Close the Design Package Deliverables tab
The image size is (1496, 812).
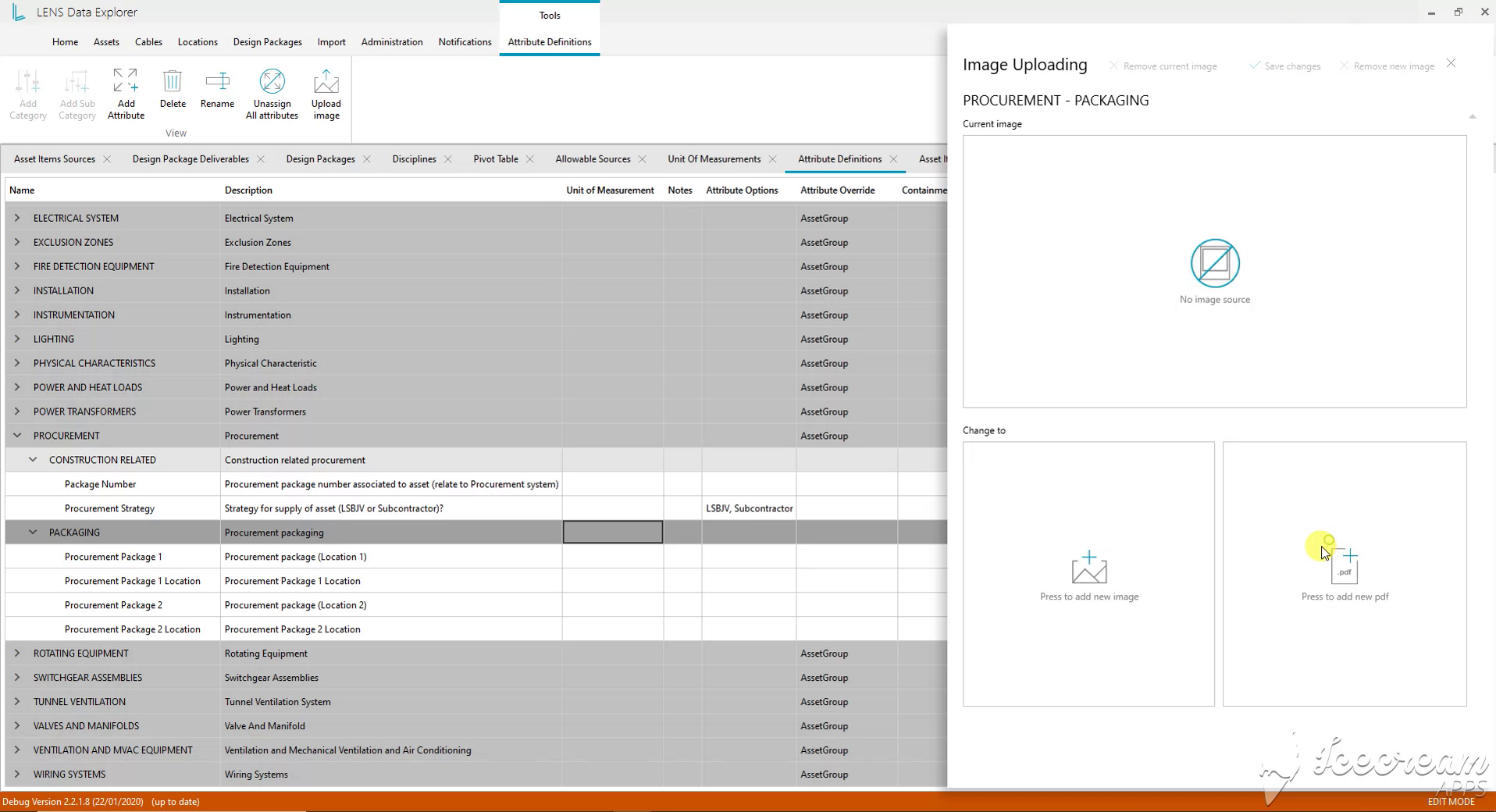tap(261, 159)
